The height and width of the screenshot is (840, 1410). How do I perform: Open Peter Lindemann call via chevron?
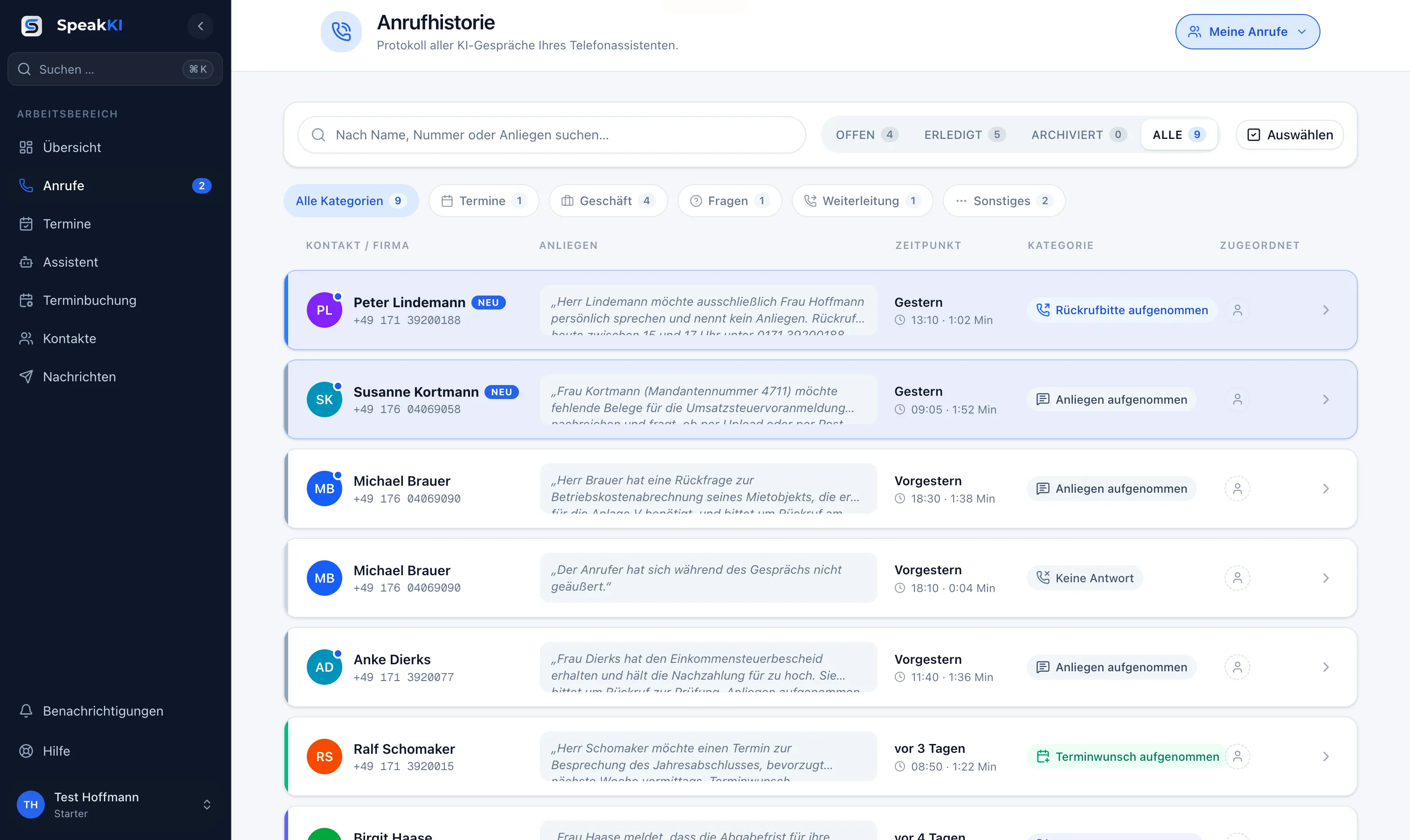1326,310
